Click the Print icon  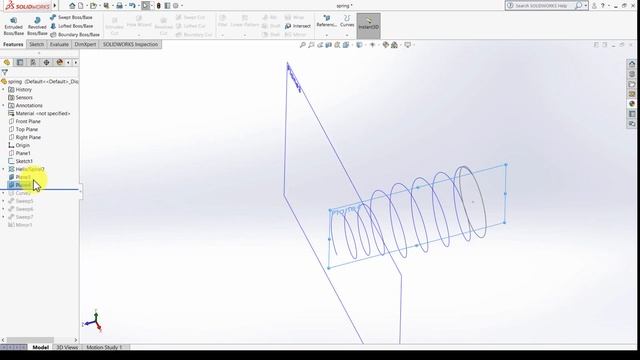119,6
